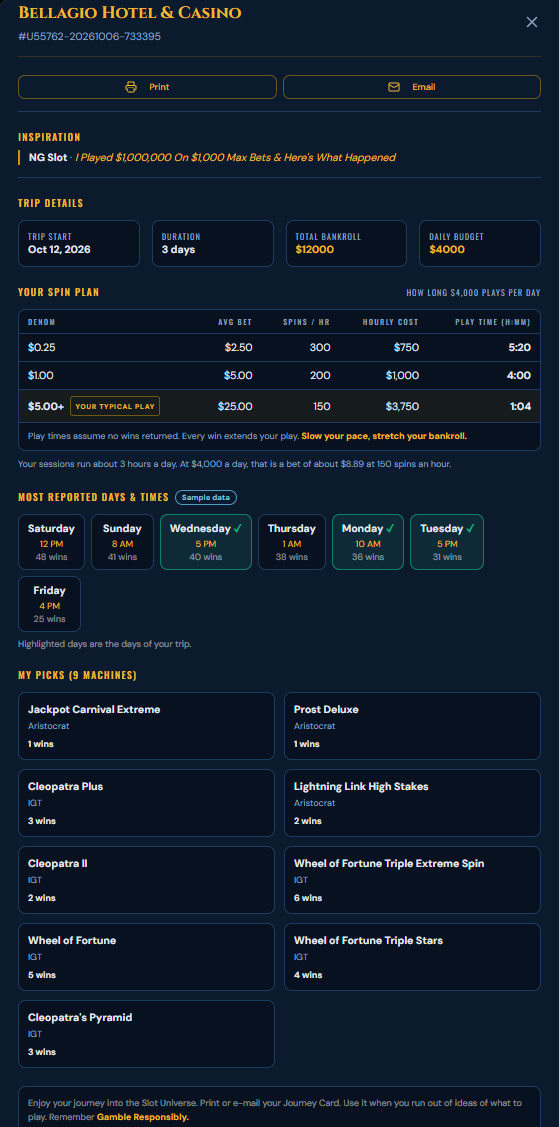559x1127 pixels.
Task: Click the $1.00 denomination row
Action: [x=280, y=375]
